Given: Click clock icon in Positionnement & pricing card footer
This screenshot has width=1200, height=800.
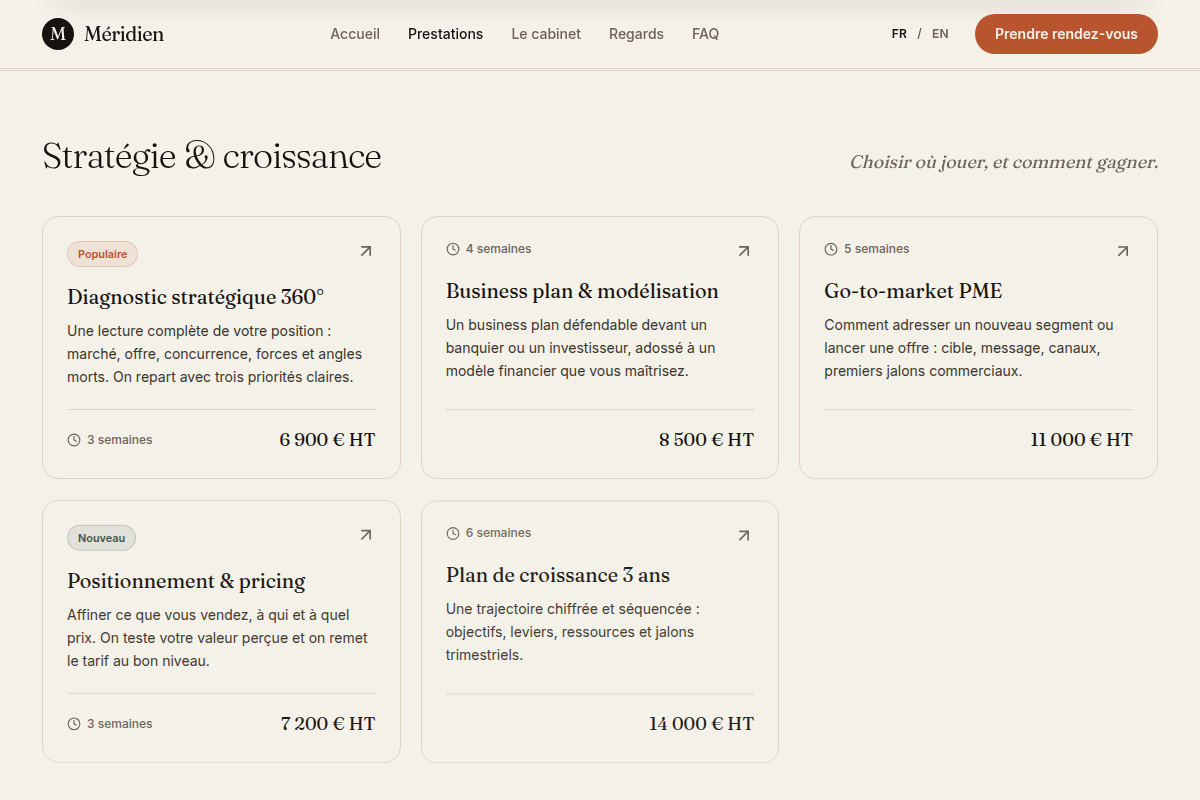Looking at the screenshot, I should tap(74, 724).
